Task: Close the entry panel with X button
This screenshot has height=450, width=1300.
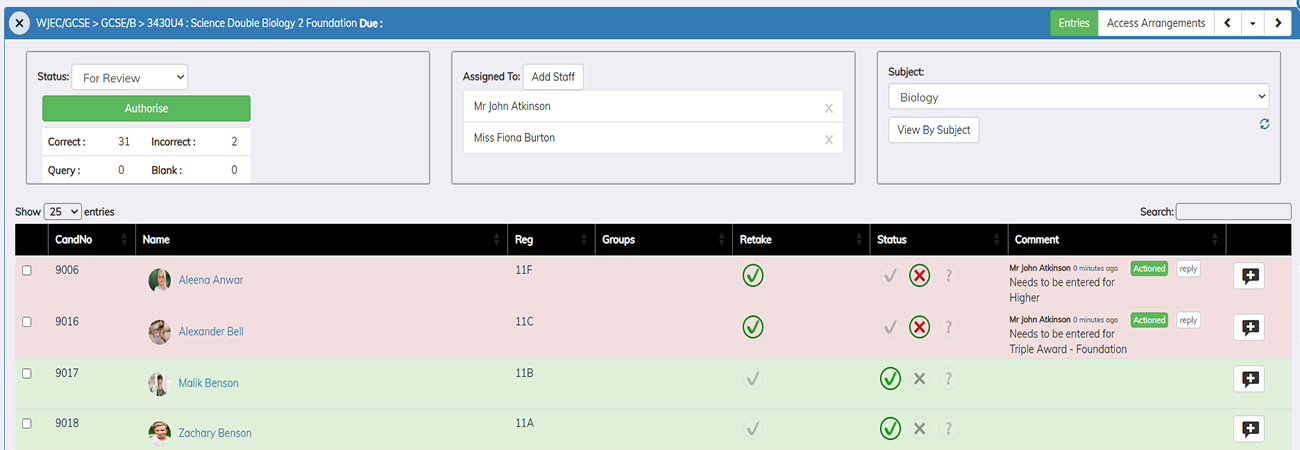Action: click(x=20, y=23)
